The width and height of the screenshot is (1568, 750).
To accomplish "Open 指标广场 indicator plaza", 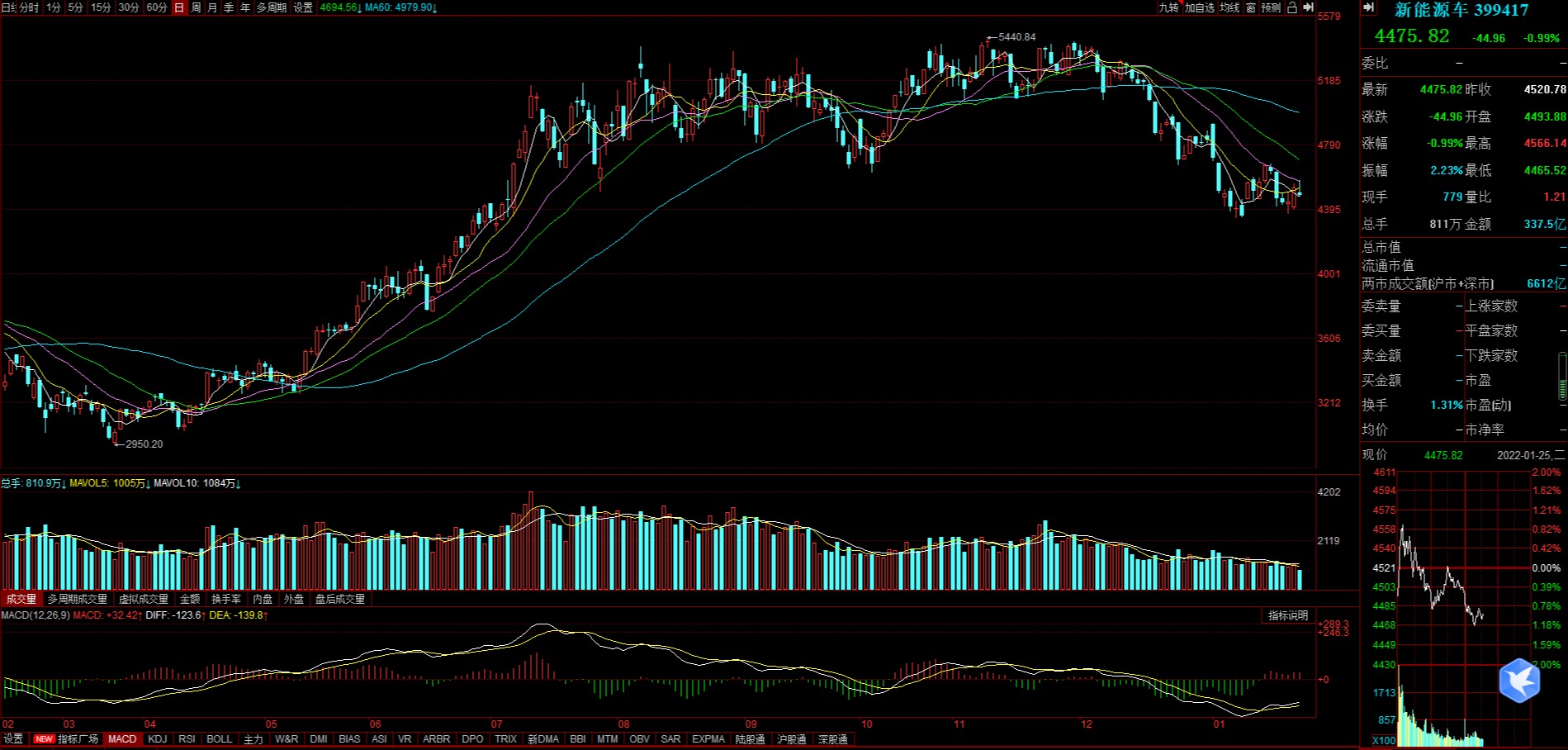I will pyautogui.click(x=68, y=738).
